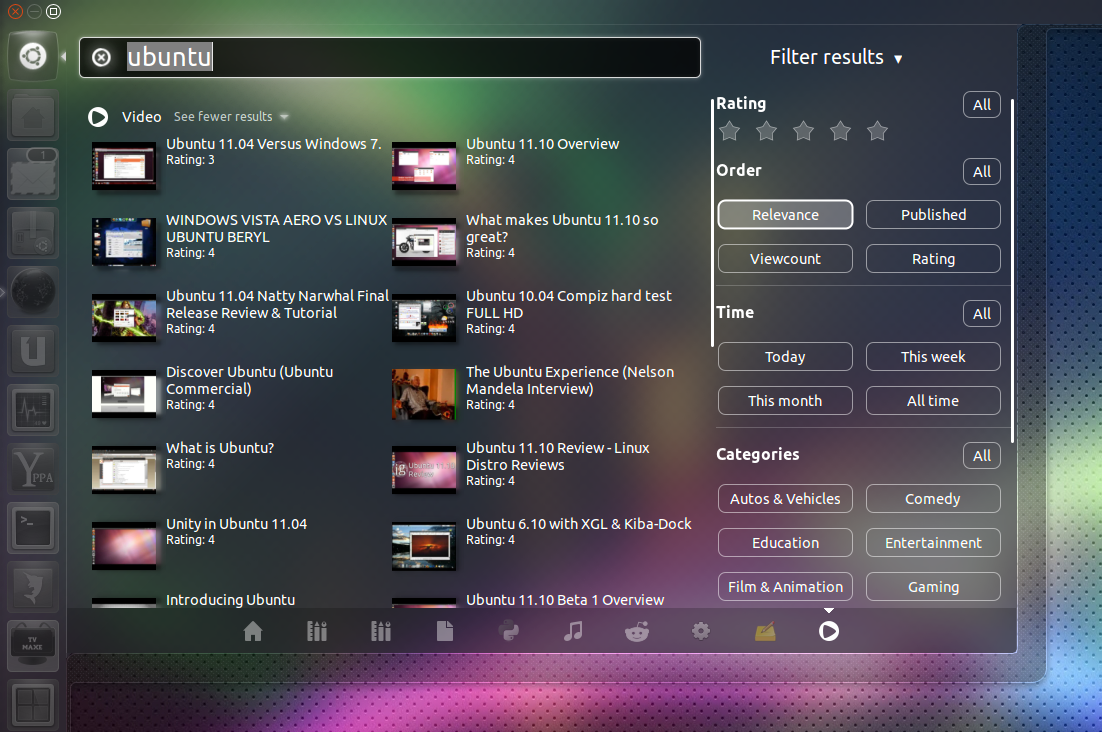Filter time to Today
Image resolution: width=1102 pixels, height=732 pixels.
(x=785, y=357)
